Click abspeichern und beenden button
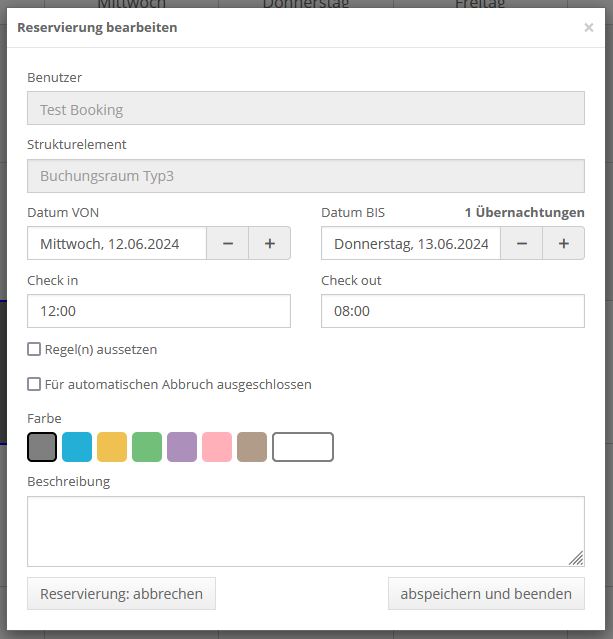 click(x=486, y=593)
